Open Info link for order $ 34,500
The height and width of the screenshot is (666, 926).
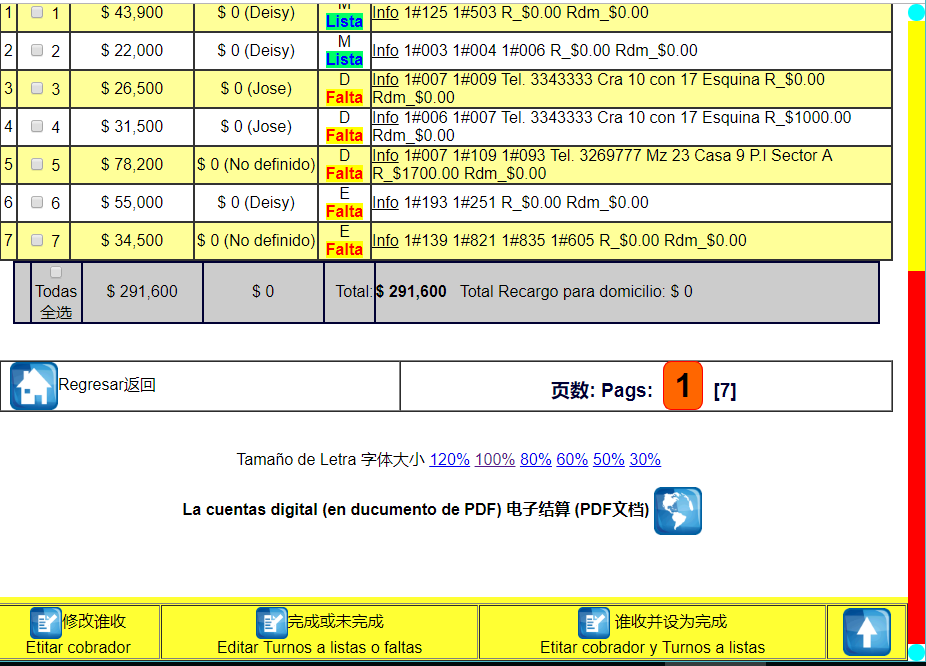pyautogui.click(x=385, y=241)
